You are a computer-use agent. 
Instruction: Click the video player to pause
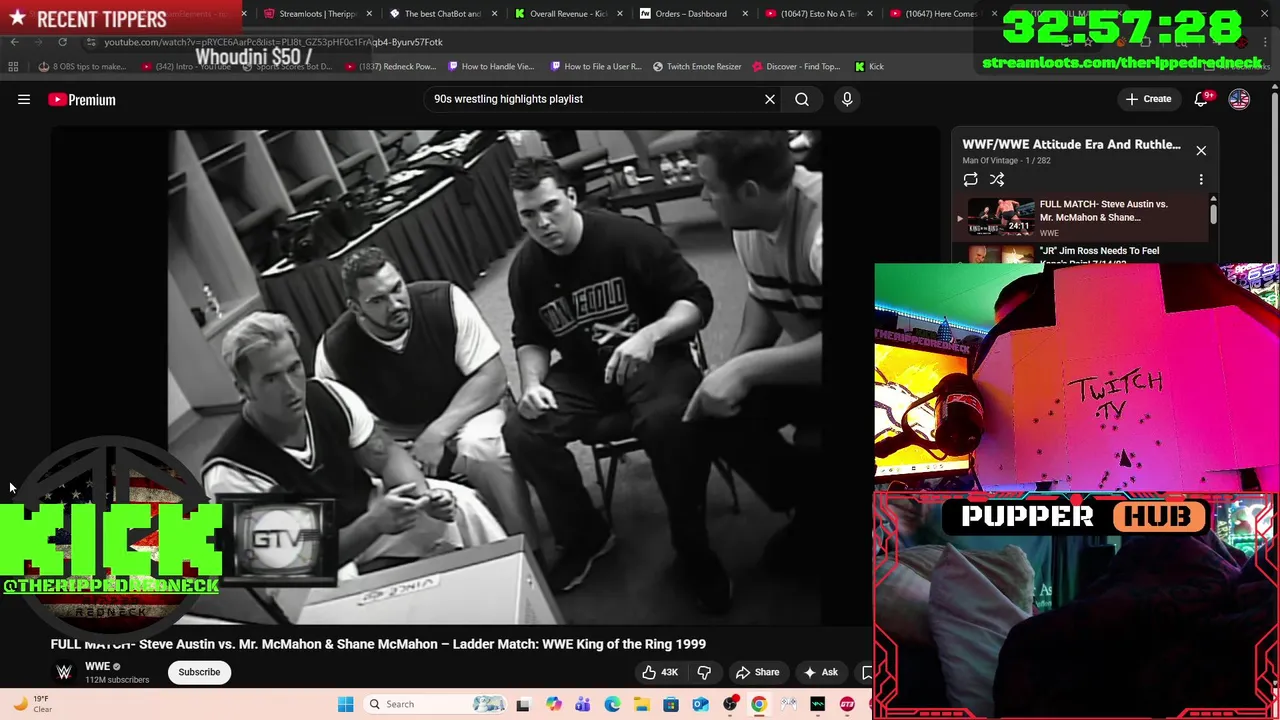(x=495, y=377)
